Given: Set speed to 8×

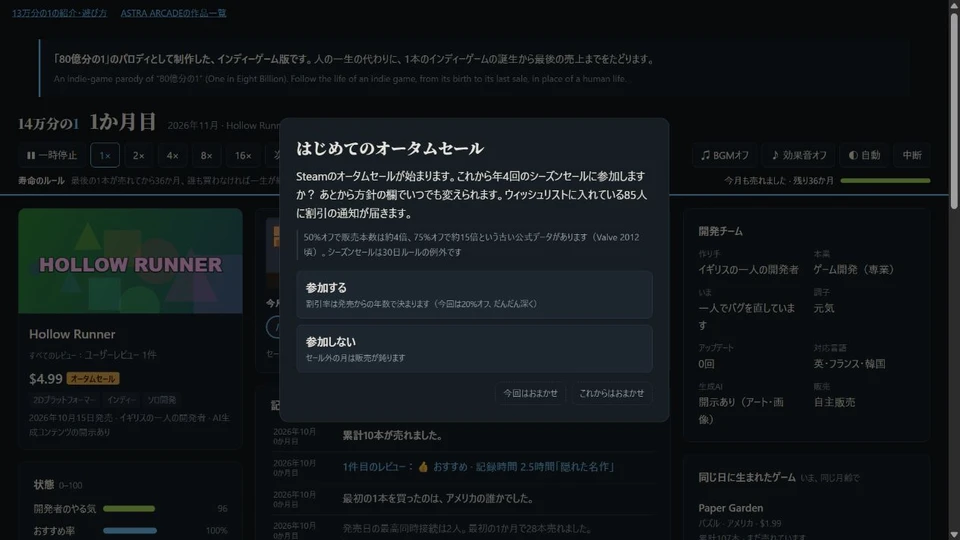Looking at the screenshot, I should pyautogui.click(x=206, y=156).
